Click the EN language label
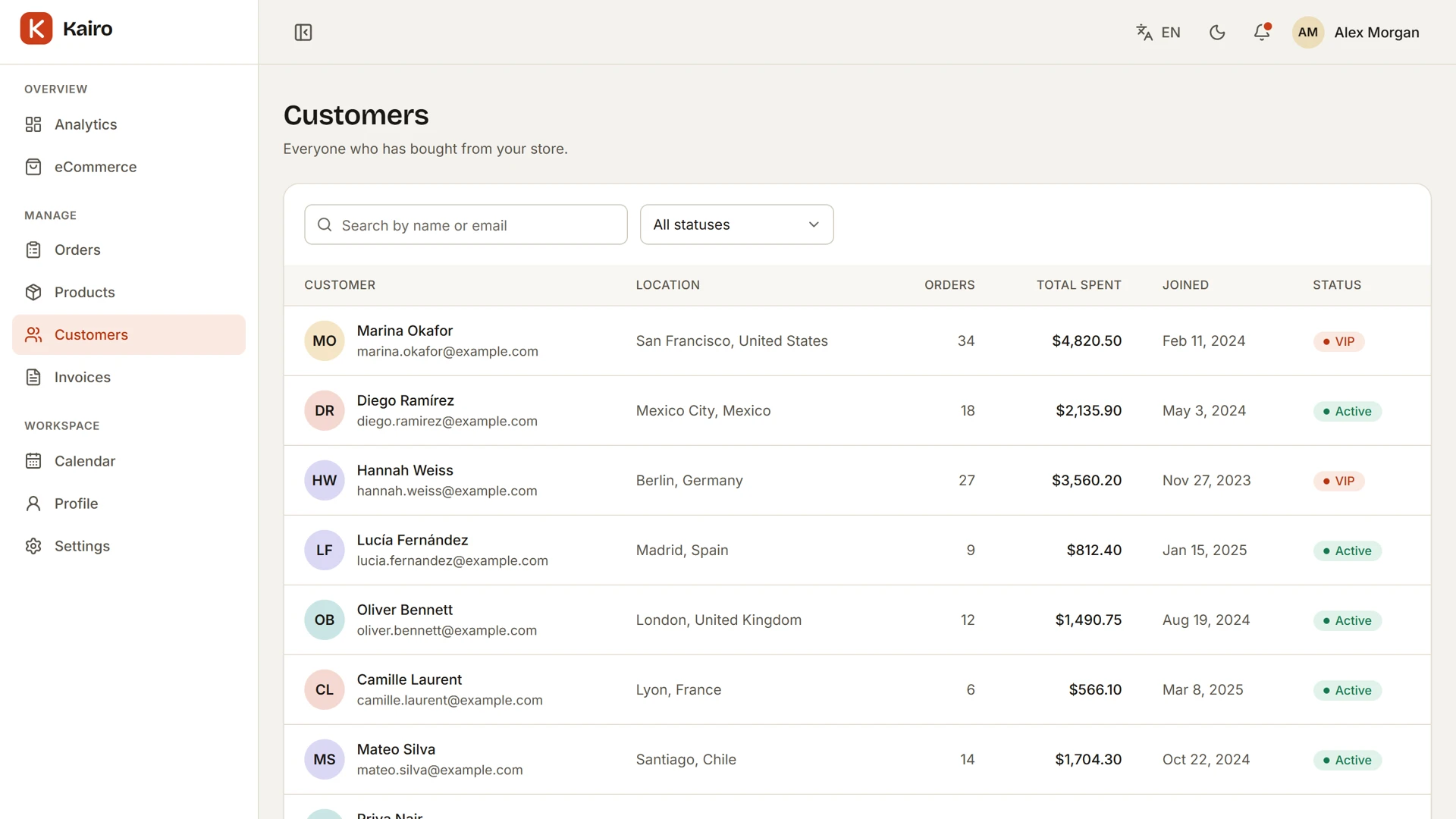Screen dimensions: 1456x819 pos(1171,33)
